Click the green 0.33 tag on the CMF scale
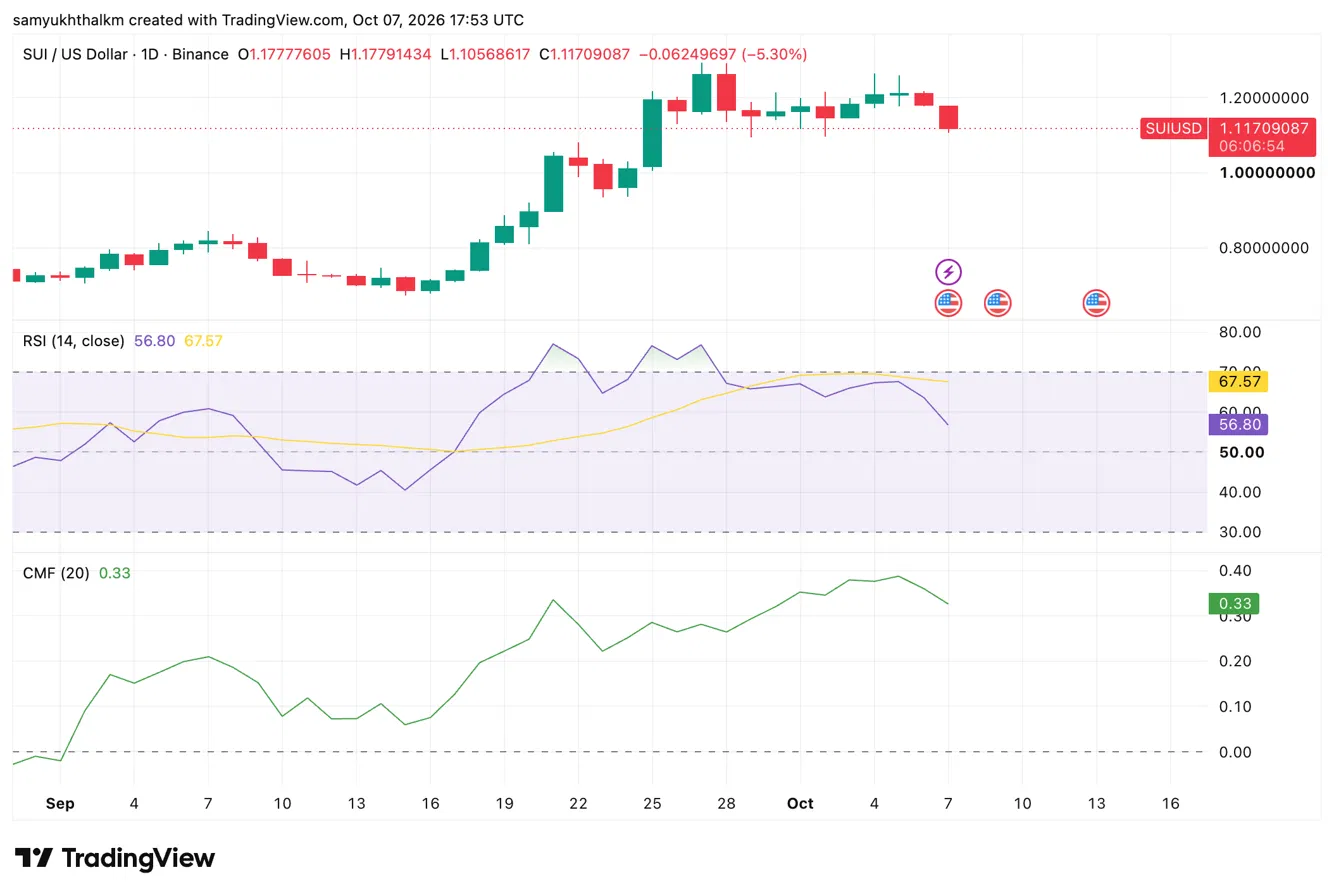The height and width of the screenshot is (896, 1334). (x=1233, y=603)
